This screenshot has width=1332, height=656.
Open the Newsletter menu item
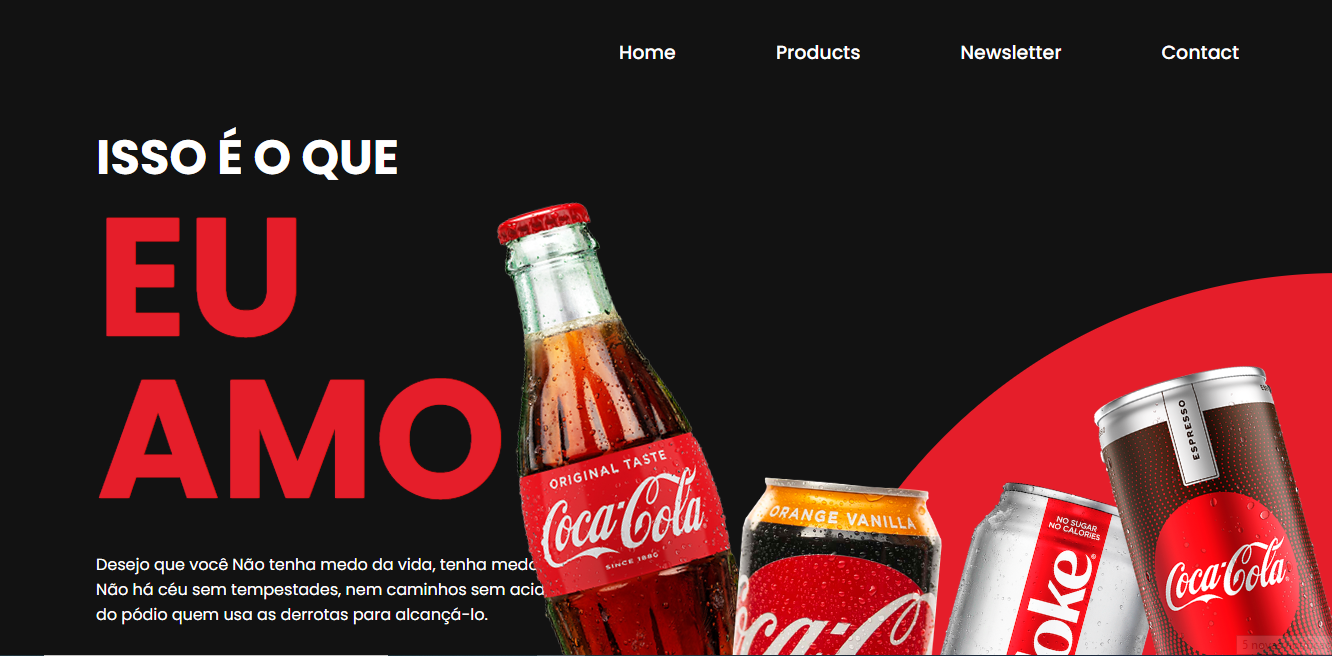click(1010, 53)
